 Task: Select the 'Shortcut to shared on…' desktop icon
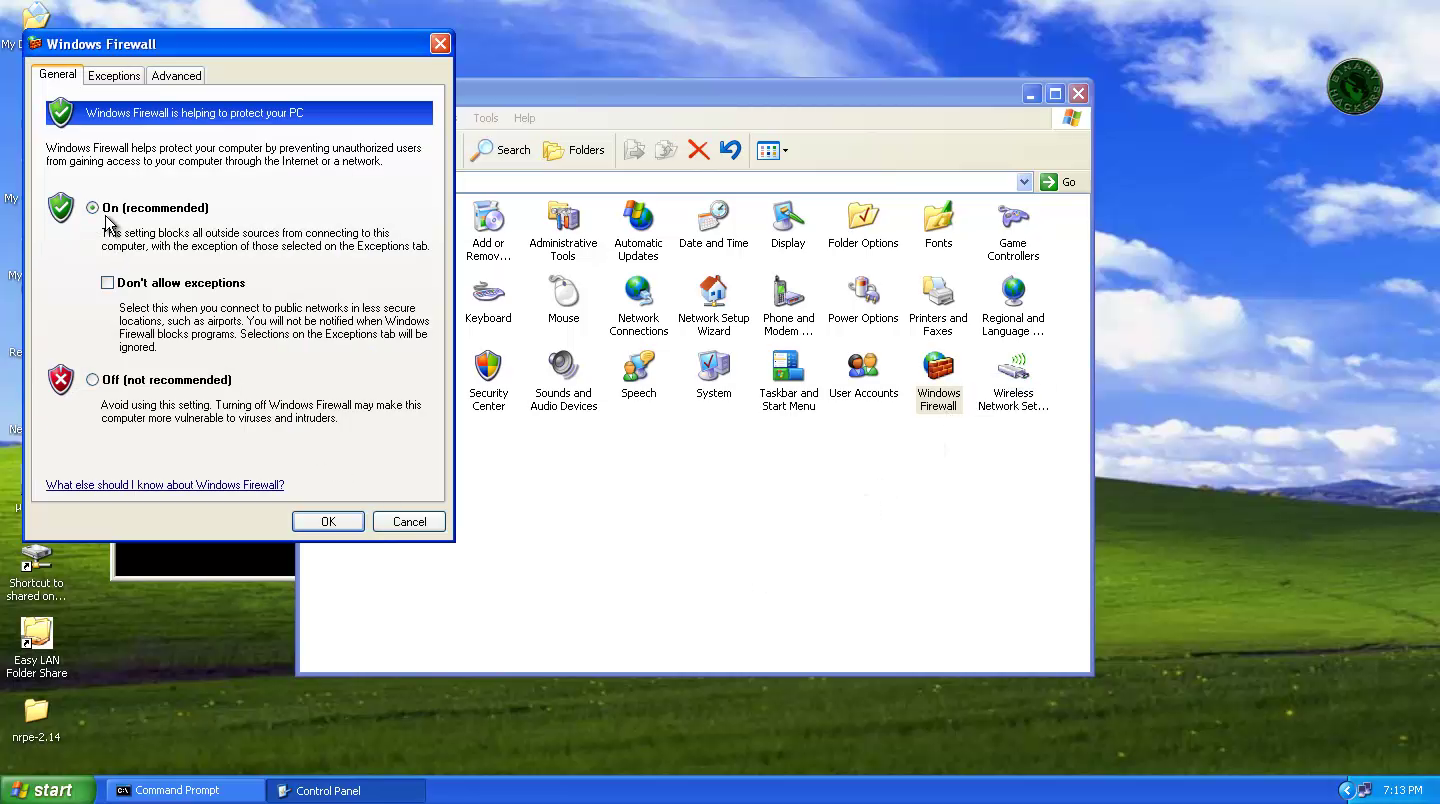[x=36, y=573]
